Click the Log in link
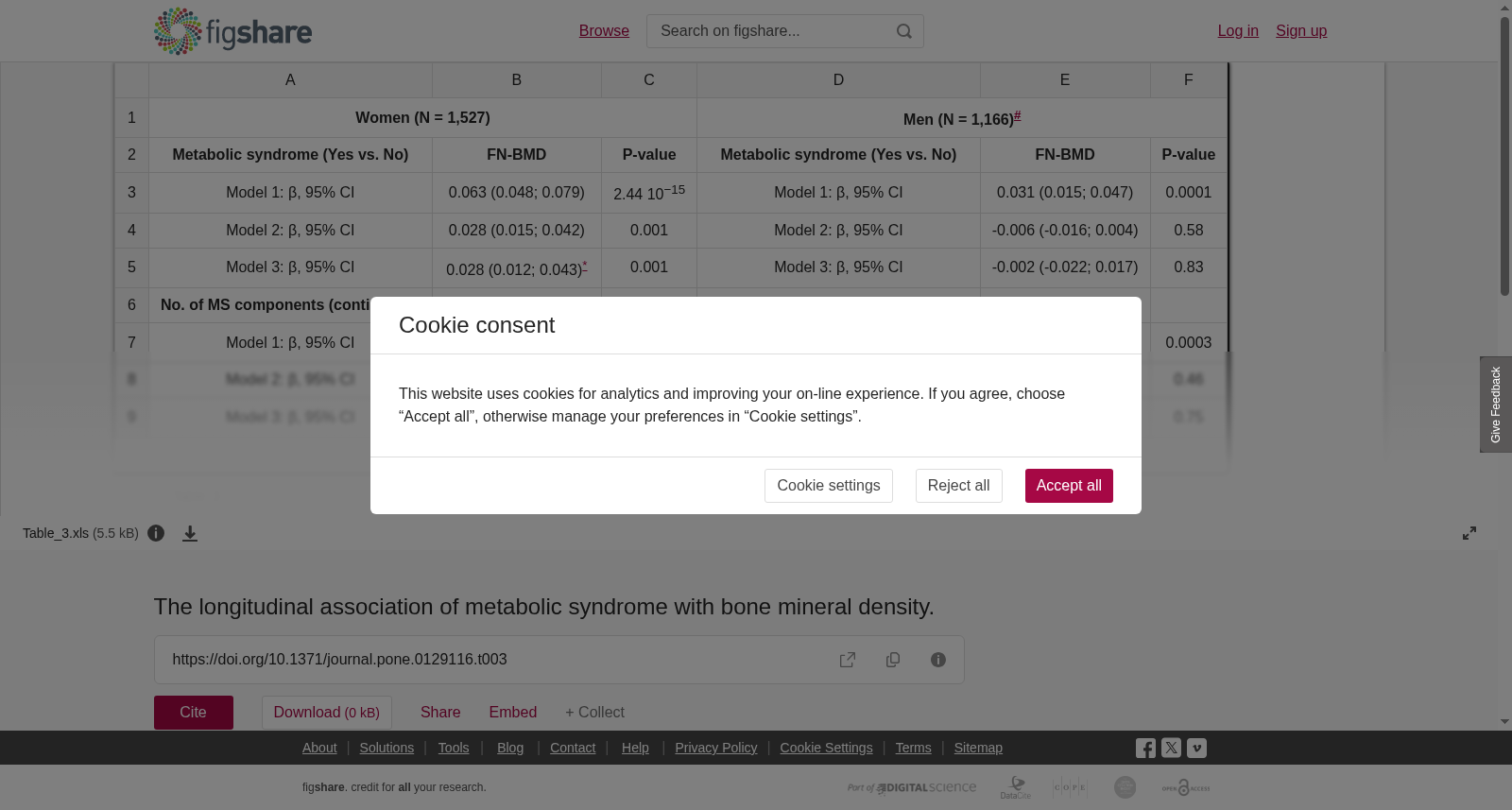This screenshot has height=810, width=1512. point(1238,31)
